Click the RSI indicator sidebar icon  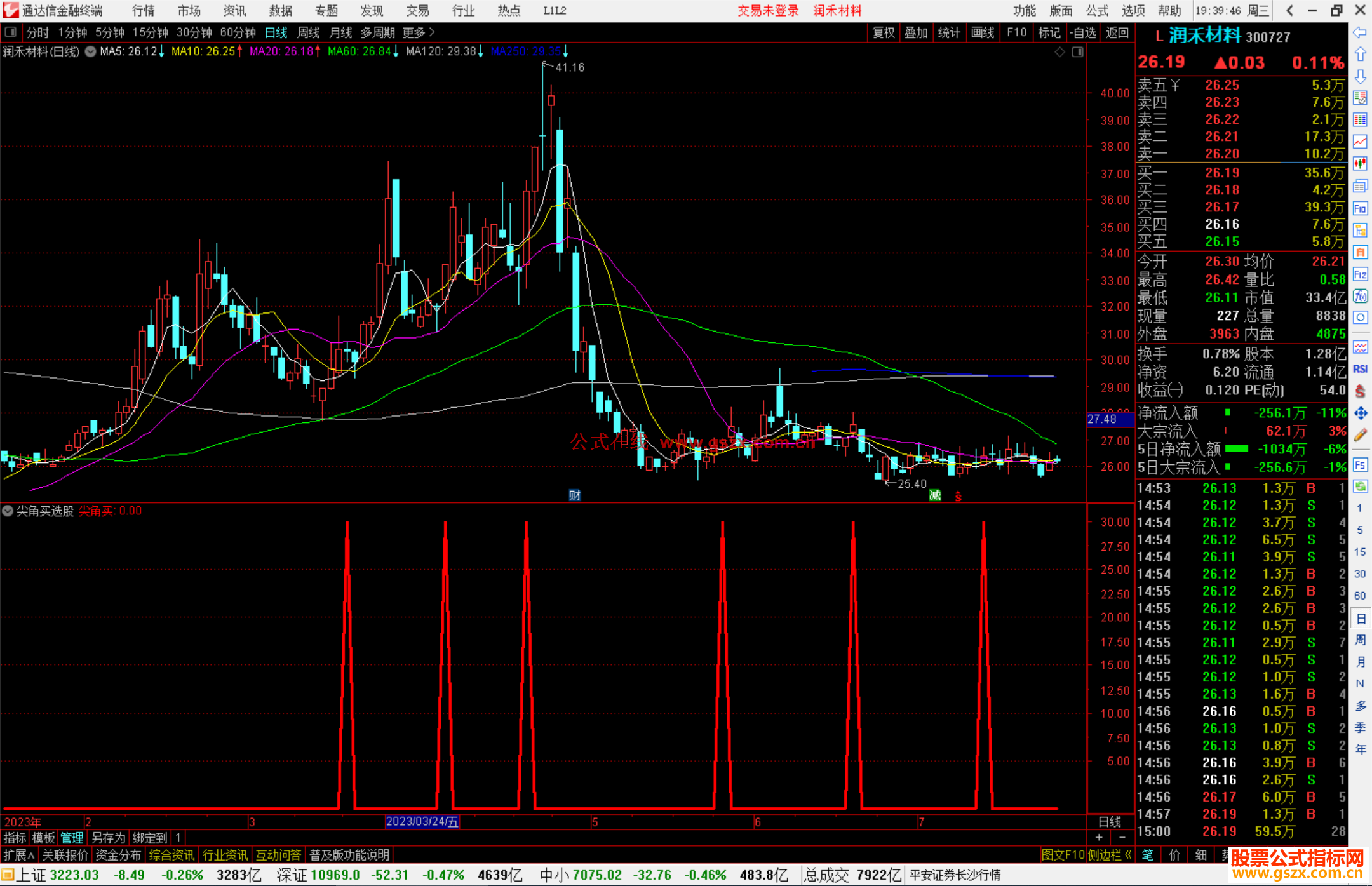(1360, 369)
